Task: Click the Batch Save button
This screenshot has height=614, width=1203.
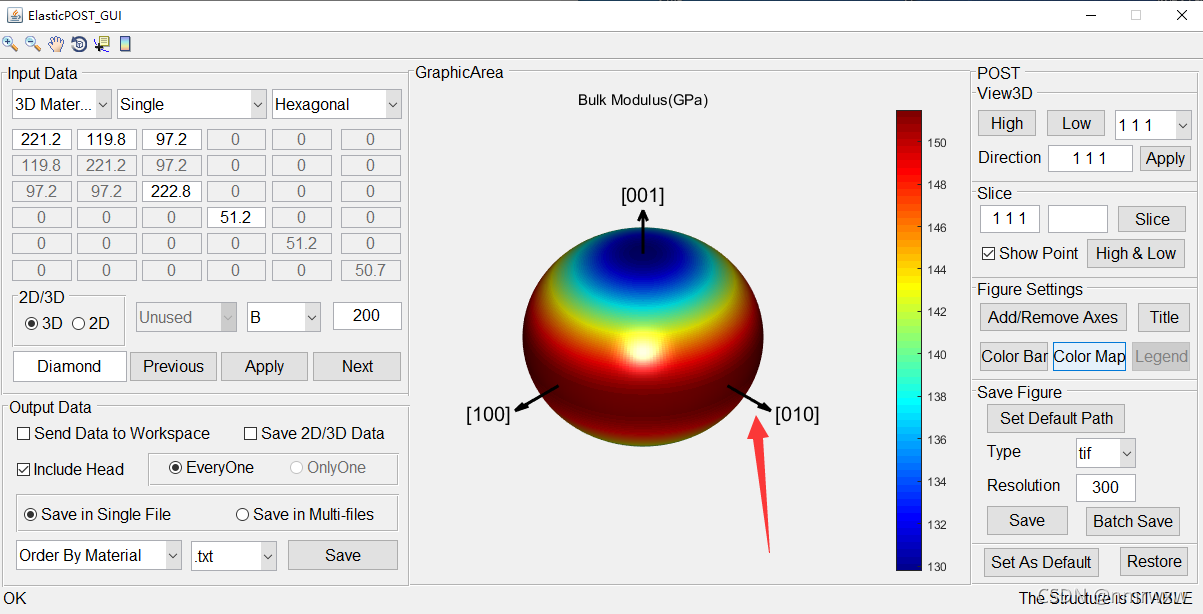Action: click(1132, 521)
